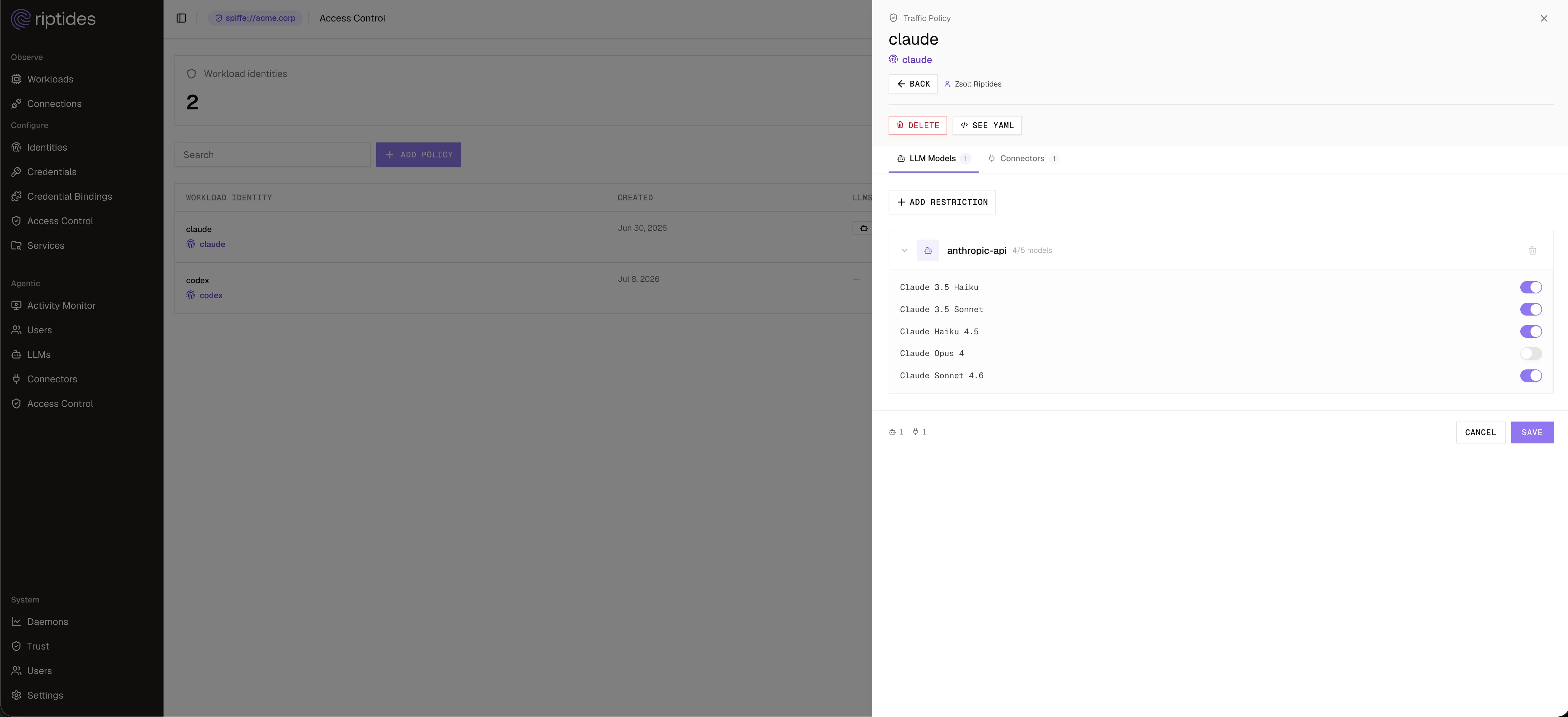1568x717 pixels.
Task: Click the LLM count indicator in the footer
Action: point(896,432)
